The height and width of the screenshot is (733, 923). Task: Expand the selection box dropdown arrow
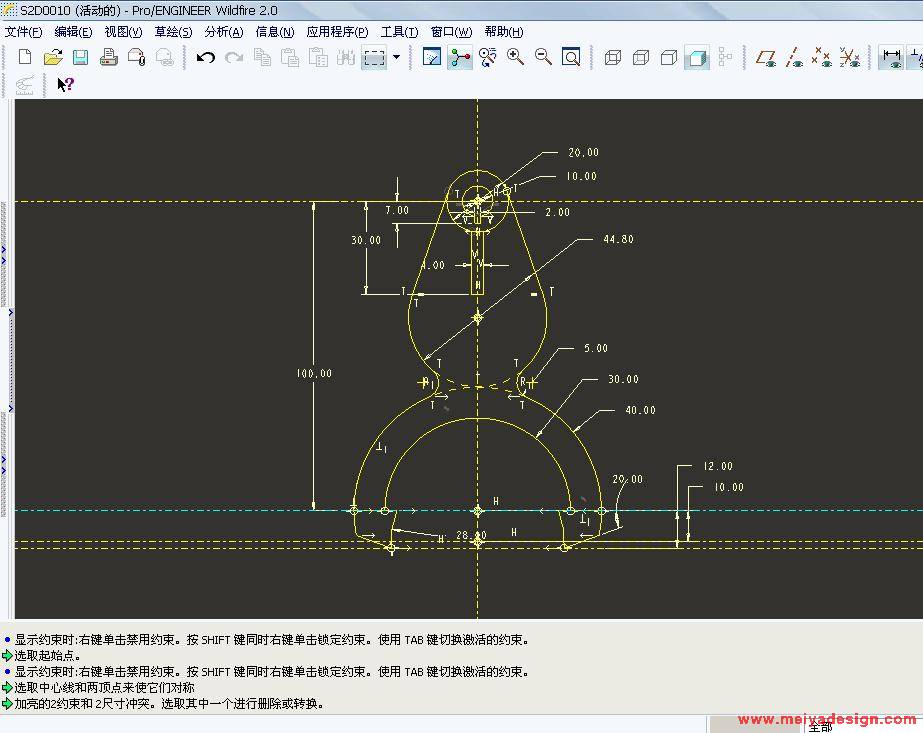coord(396,58)
